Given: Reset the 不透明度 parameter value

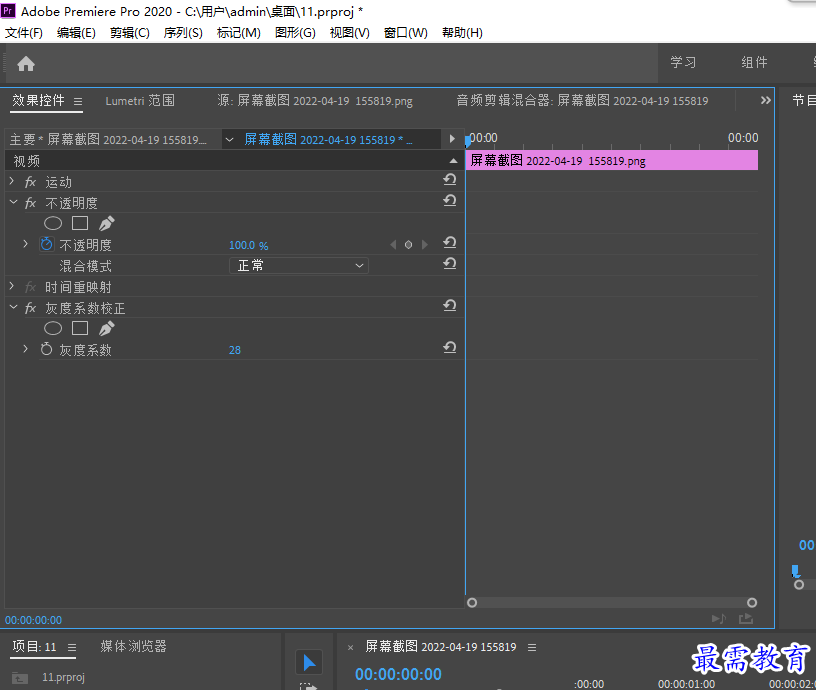Looking at the screenshot, I should coord(450,243).
